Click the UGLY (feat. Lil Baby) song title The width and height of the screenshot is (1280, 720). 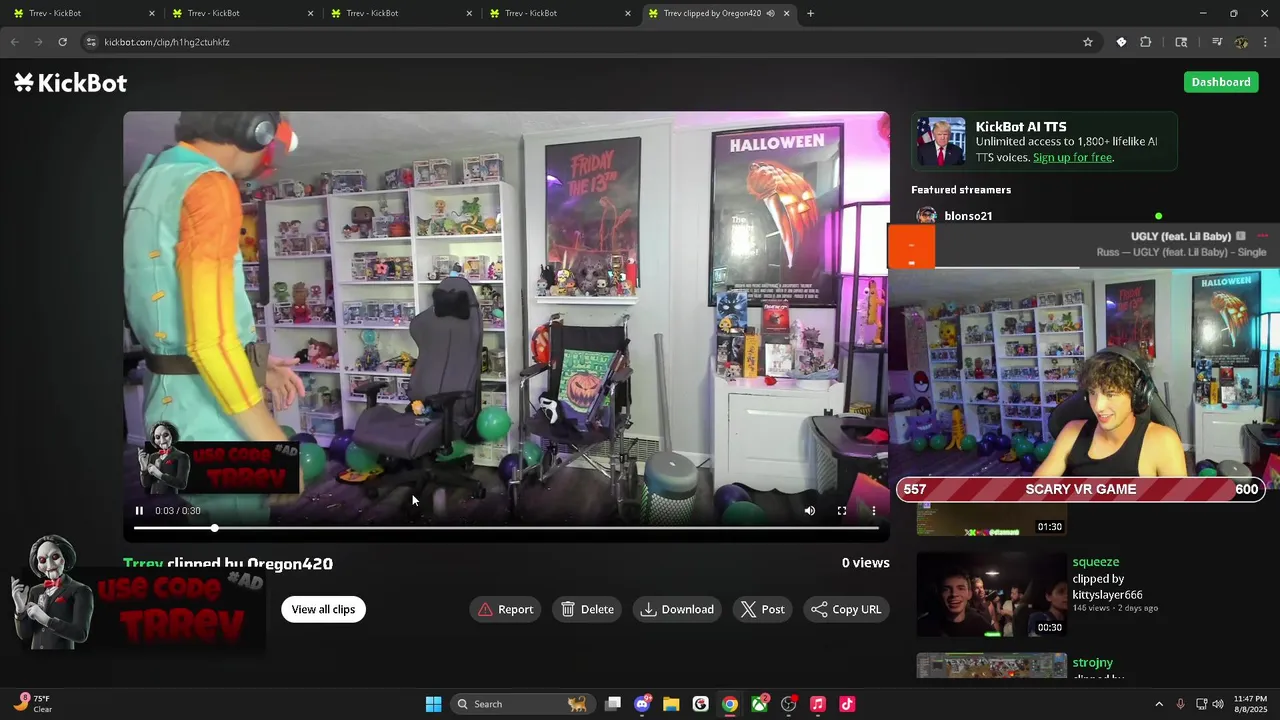coord(1181,236)
